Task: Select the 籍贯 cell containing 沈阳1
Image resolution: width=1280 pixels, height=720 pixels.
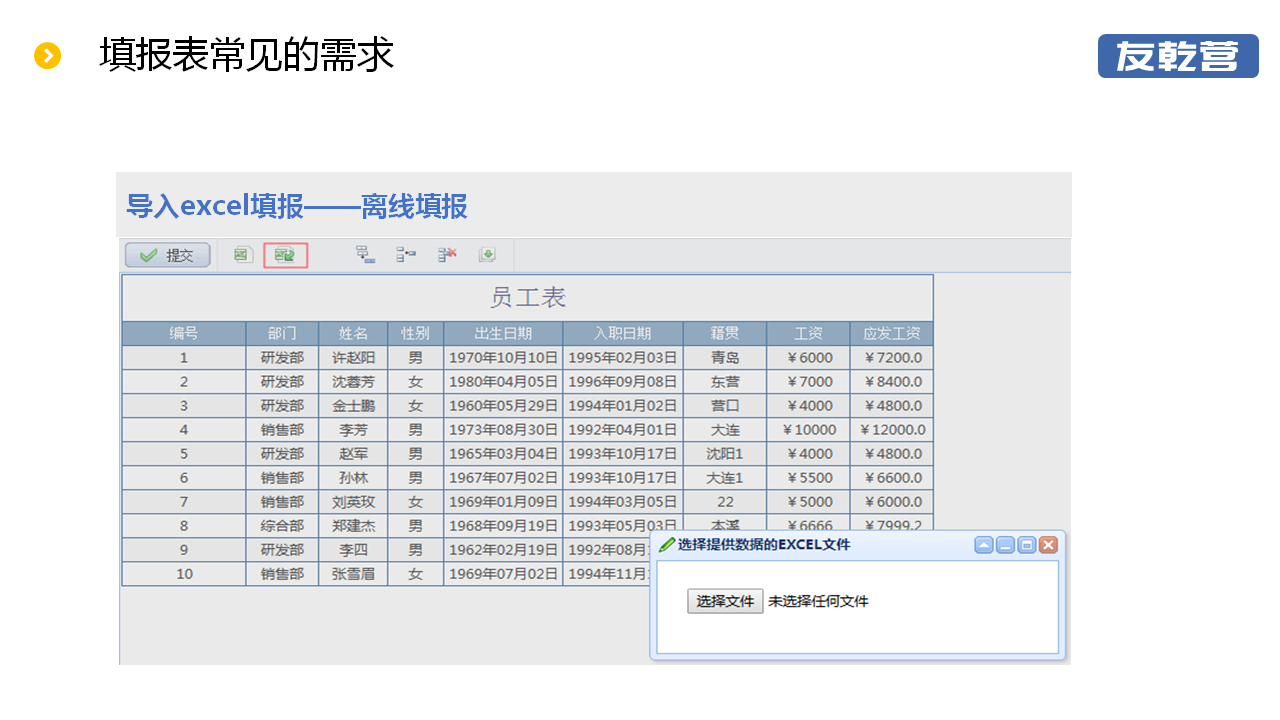Action: [x=725, y=454]
